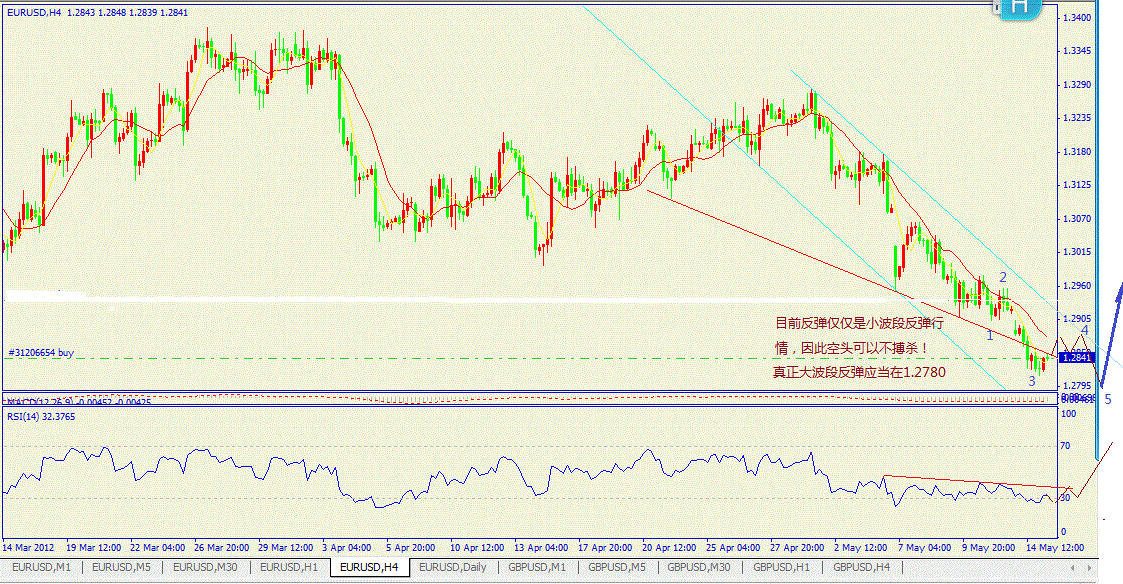Click the 3 Apr 04:00 time label
The height and width of the screenshot is (584, 1123).
(x=347, y=547)
